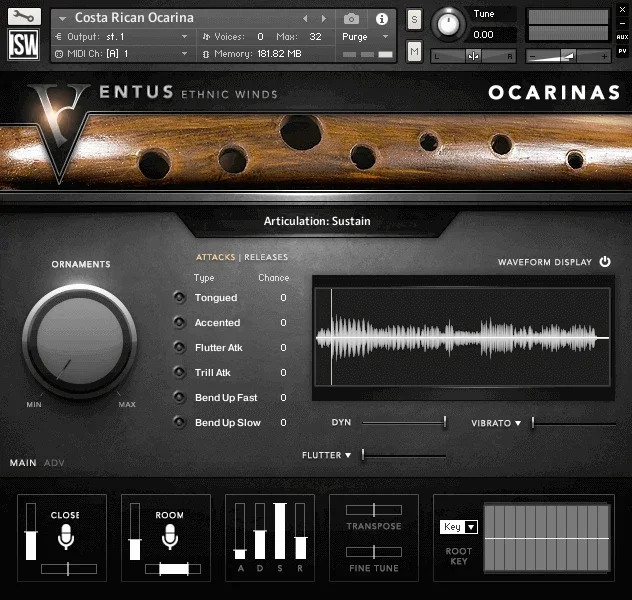The image size is (632, 600).
Task: Click the Vibrato amount slider
Action: (574, 423)
